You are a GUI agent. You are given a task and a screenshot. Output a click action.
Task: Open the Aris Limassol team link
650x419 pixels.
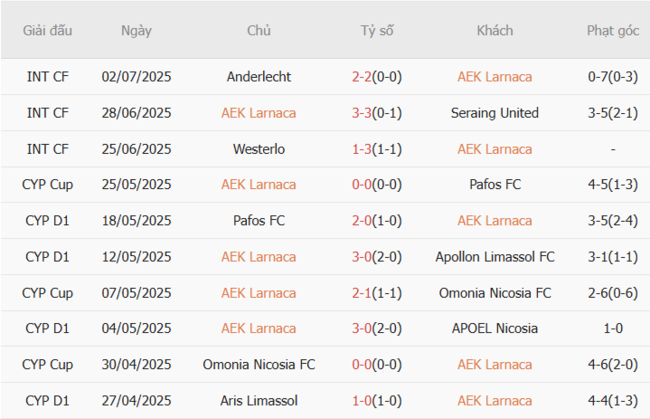[259, 401]
